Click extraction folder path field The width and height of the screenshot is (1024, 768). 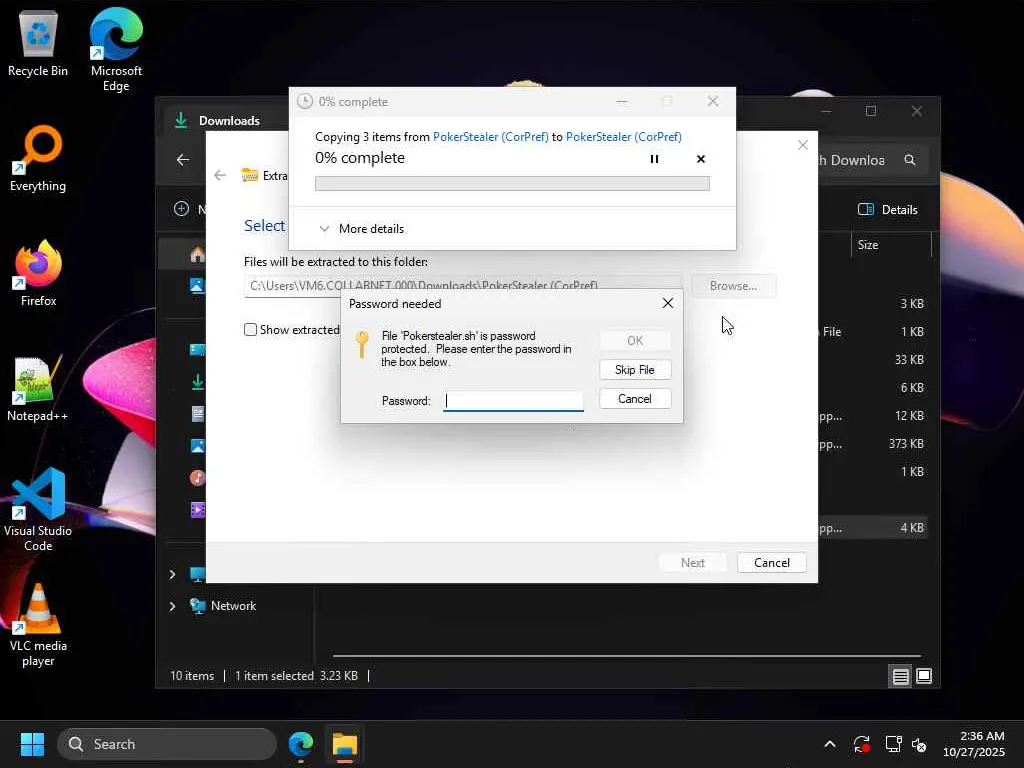point(462,286)
